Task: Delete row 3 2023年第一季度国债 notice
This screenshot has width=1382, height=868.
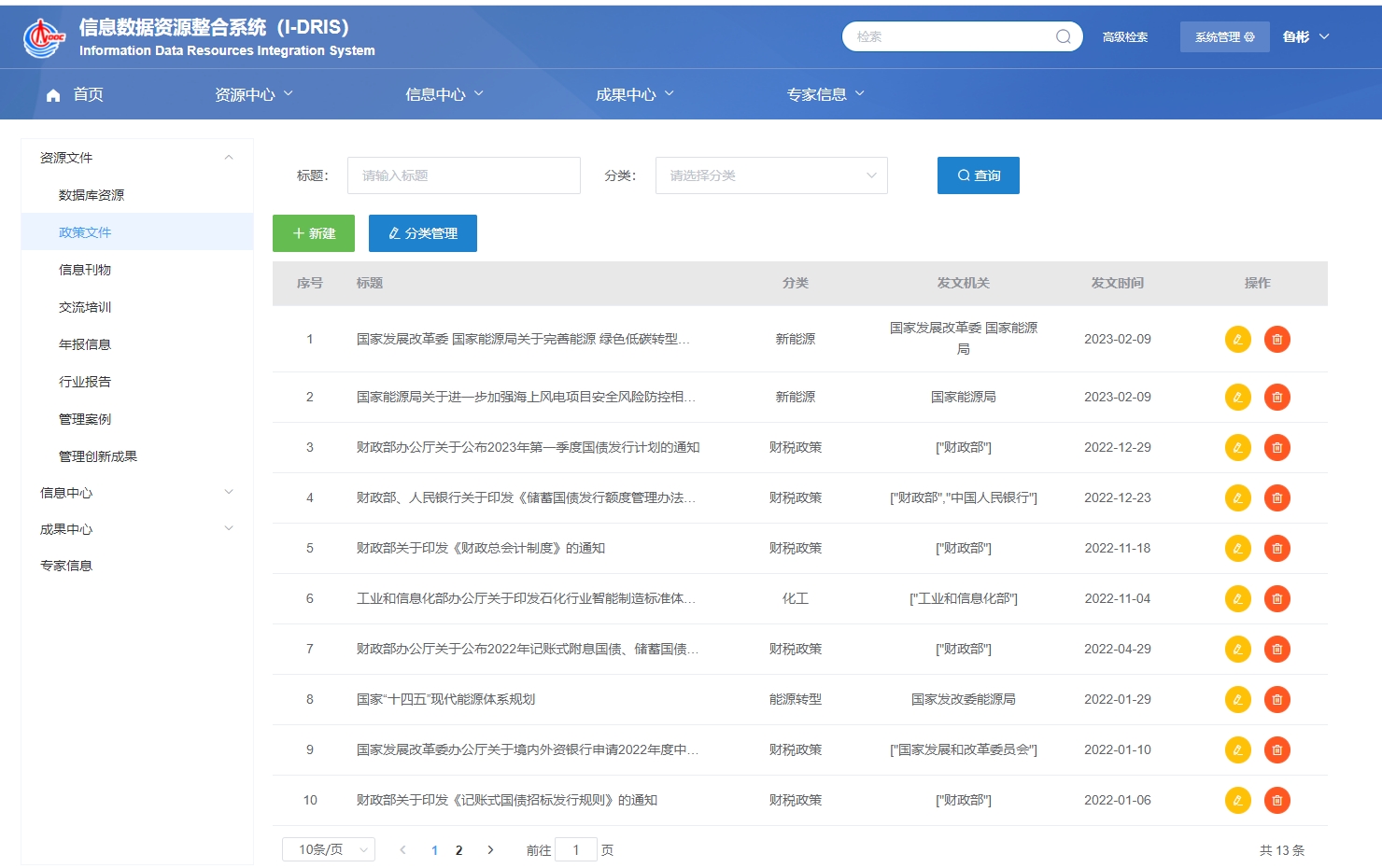Action: [1276, 447]
